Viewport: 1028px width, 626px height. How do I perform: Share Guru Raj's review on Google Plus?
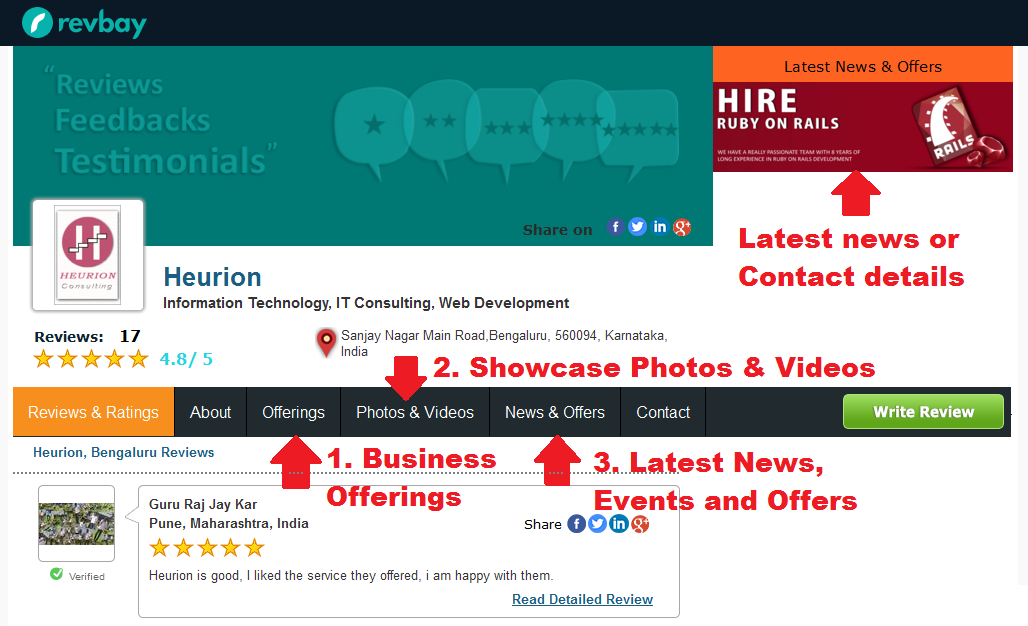[640, 524]
